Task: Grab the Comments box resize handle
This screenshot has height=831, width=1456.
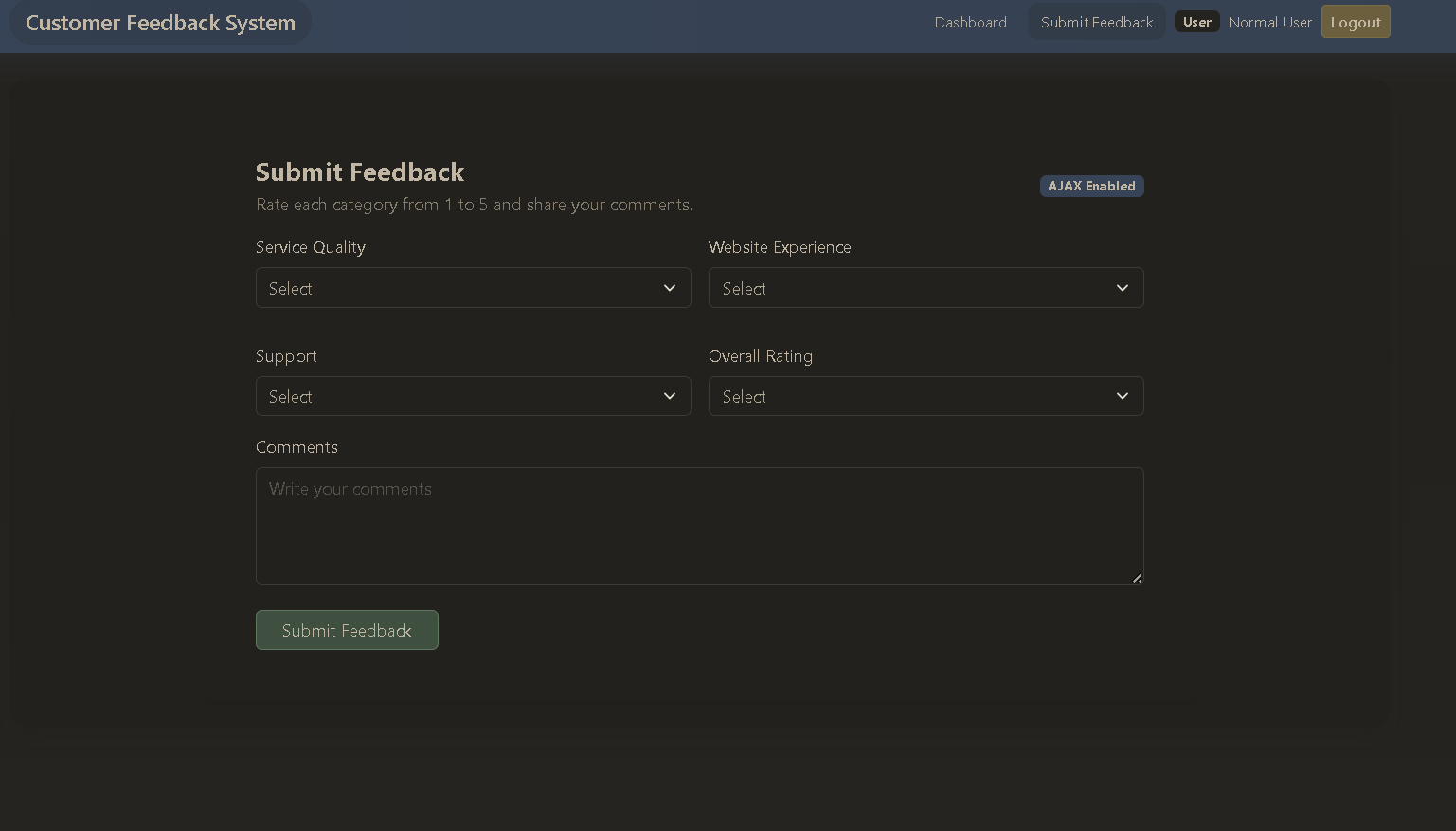Action: (x=1137, y=577)
